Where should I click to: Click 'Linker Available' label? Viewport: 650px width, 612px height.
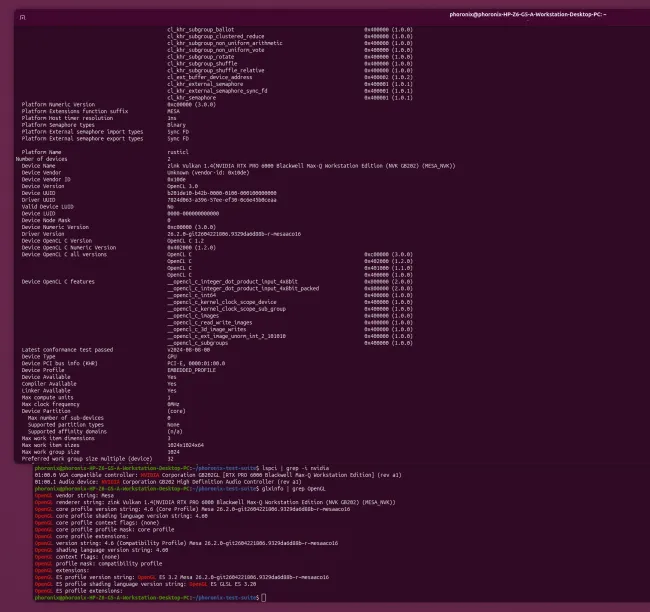coord(46,391)
